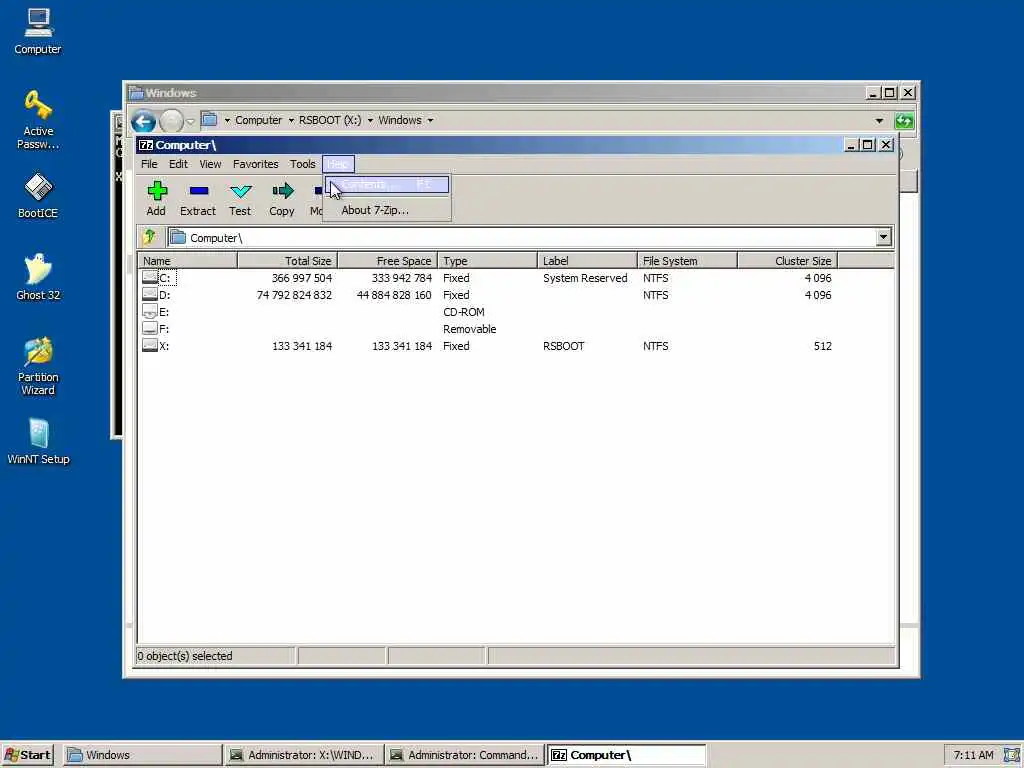
Task: Click the Add toolbar icon in 7-Zip
Action: click(x=157, y=191)
